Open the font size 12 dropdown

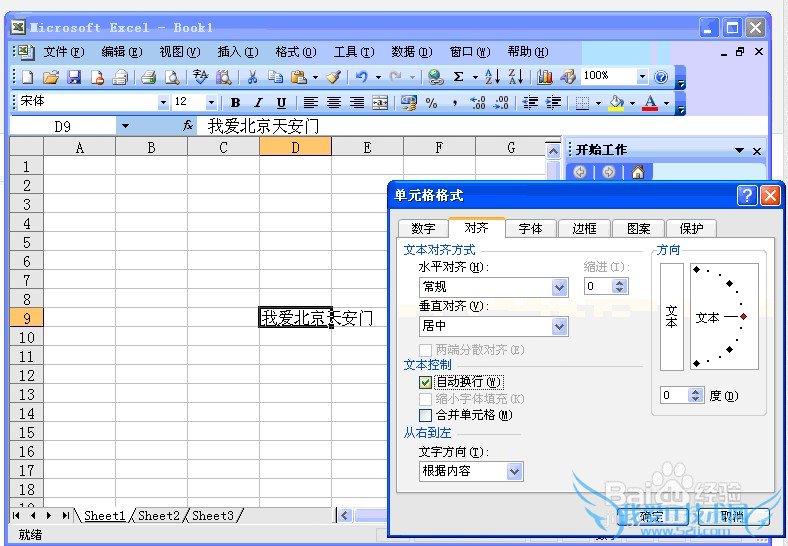tap(211, 103)
